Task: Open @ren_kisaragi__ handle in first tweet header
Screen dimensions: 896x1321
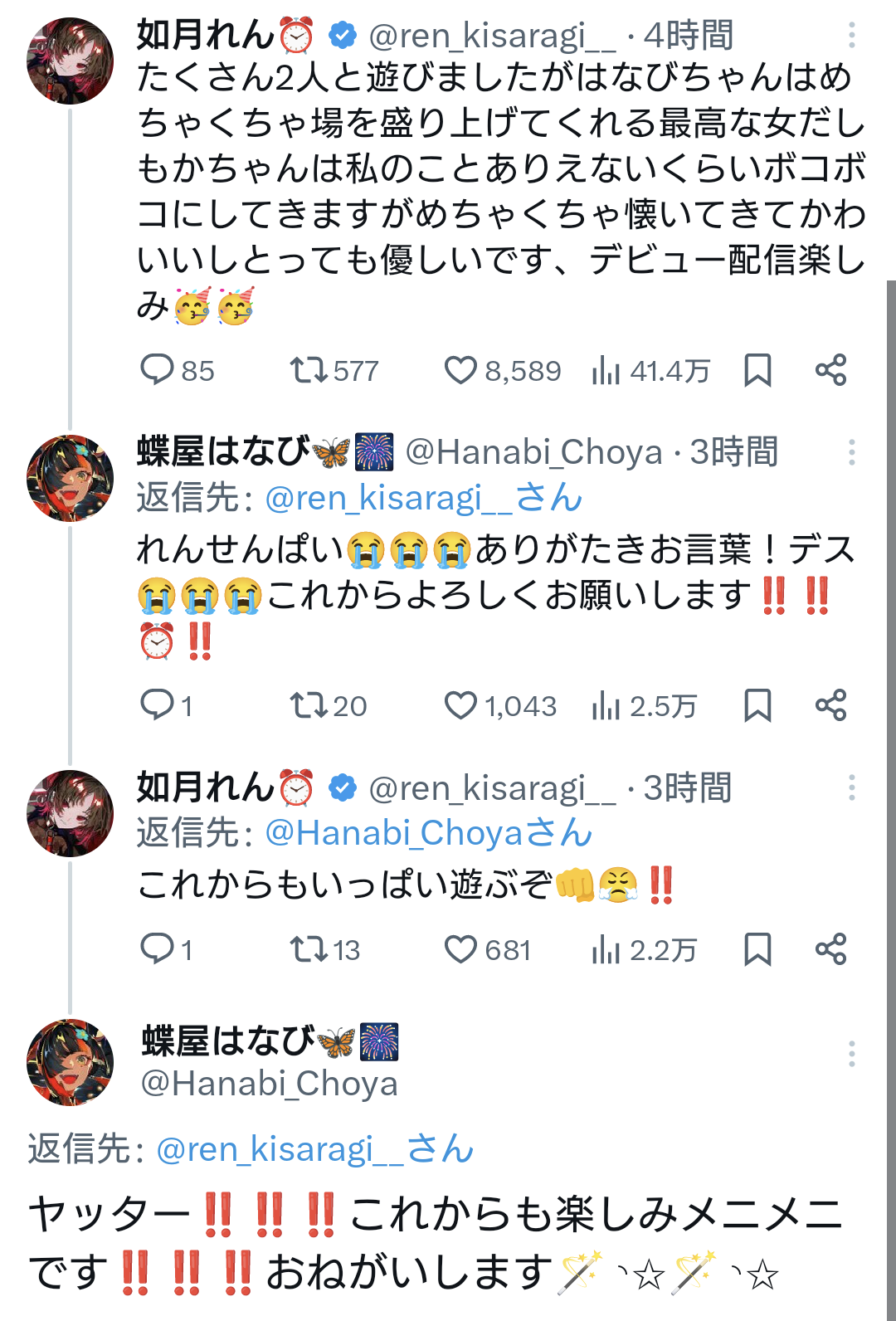Action: point(492,37)
